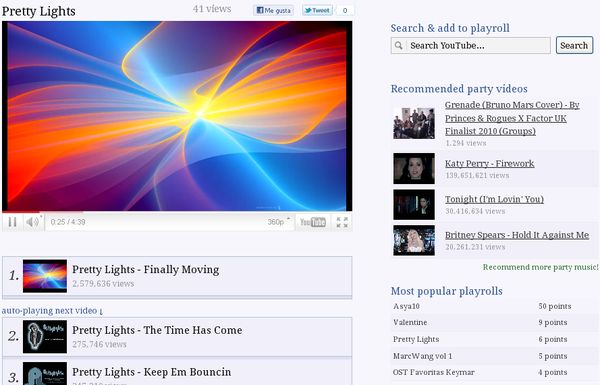Open Grenade (Bruno Mars Cover) video link
This screenshot has height=385, width=600.
pyautogui.click(x=512, y=118)
